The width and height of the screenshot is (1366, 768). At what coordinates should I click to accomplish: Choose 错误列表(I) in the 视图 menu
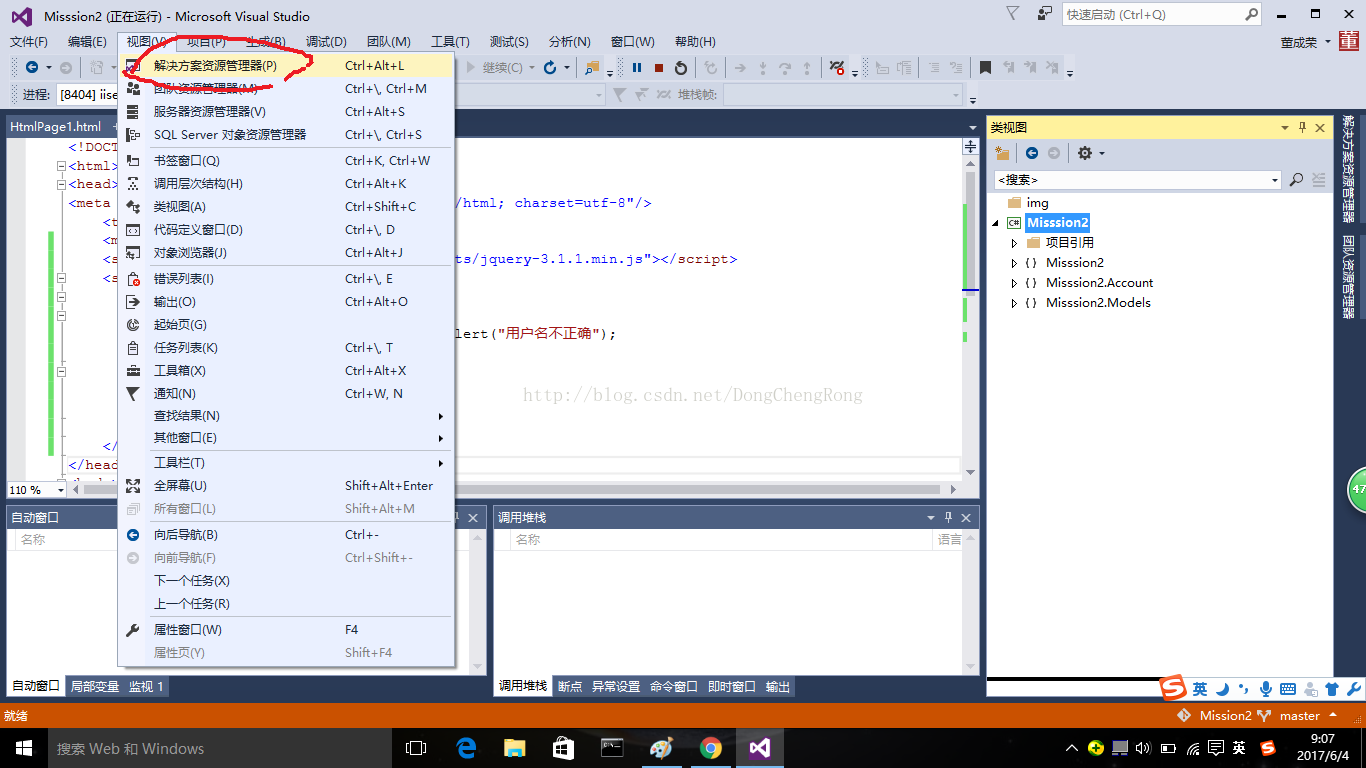click(287, 279)
